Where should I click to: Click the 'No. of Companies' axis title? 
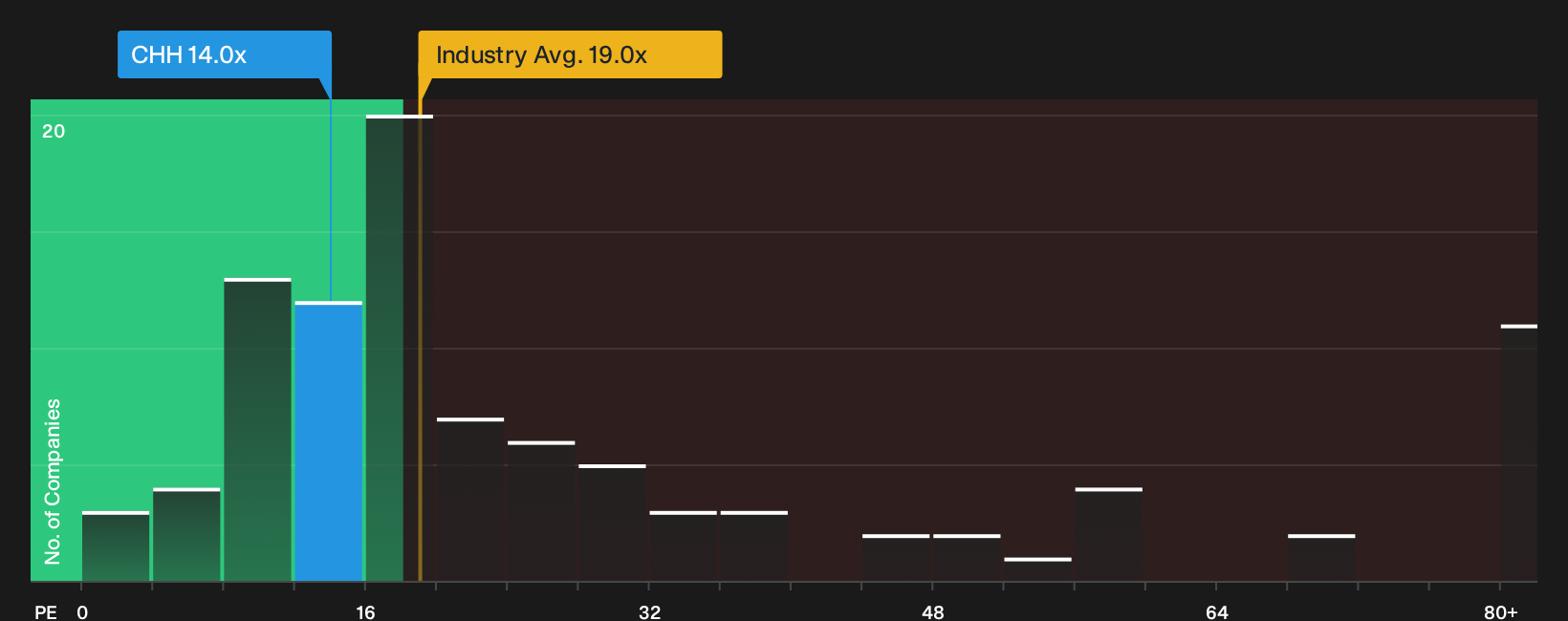click(53, 482)
